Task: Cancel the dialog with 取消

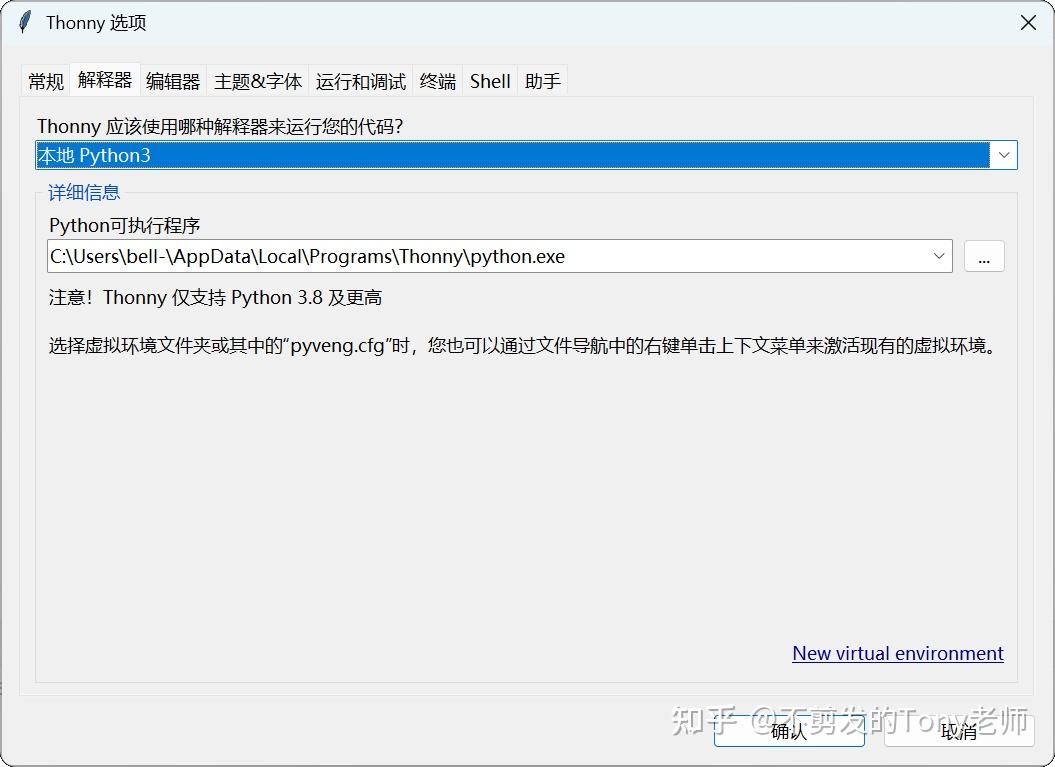Action: click(957, 732)
